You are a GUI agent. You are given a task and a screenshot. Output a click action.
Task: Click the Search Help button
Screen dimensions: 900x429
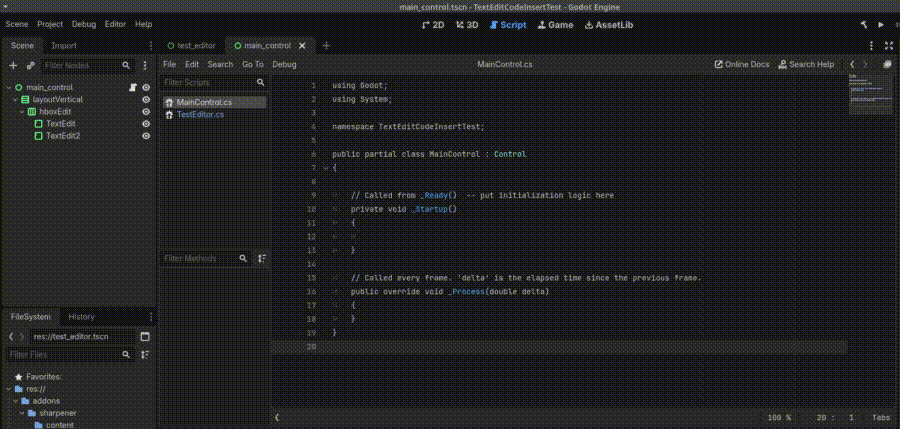click(806, 64)
